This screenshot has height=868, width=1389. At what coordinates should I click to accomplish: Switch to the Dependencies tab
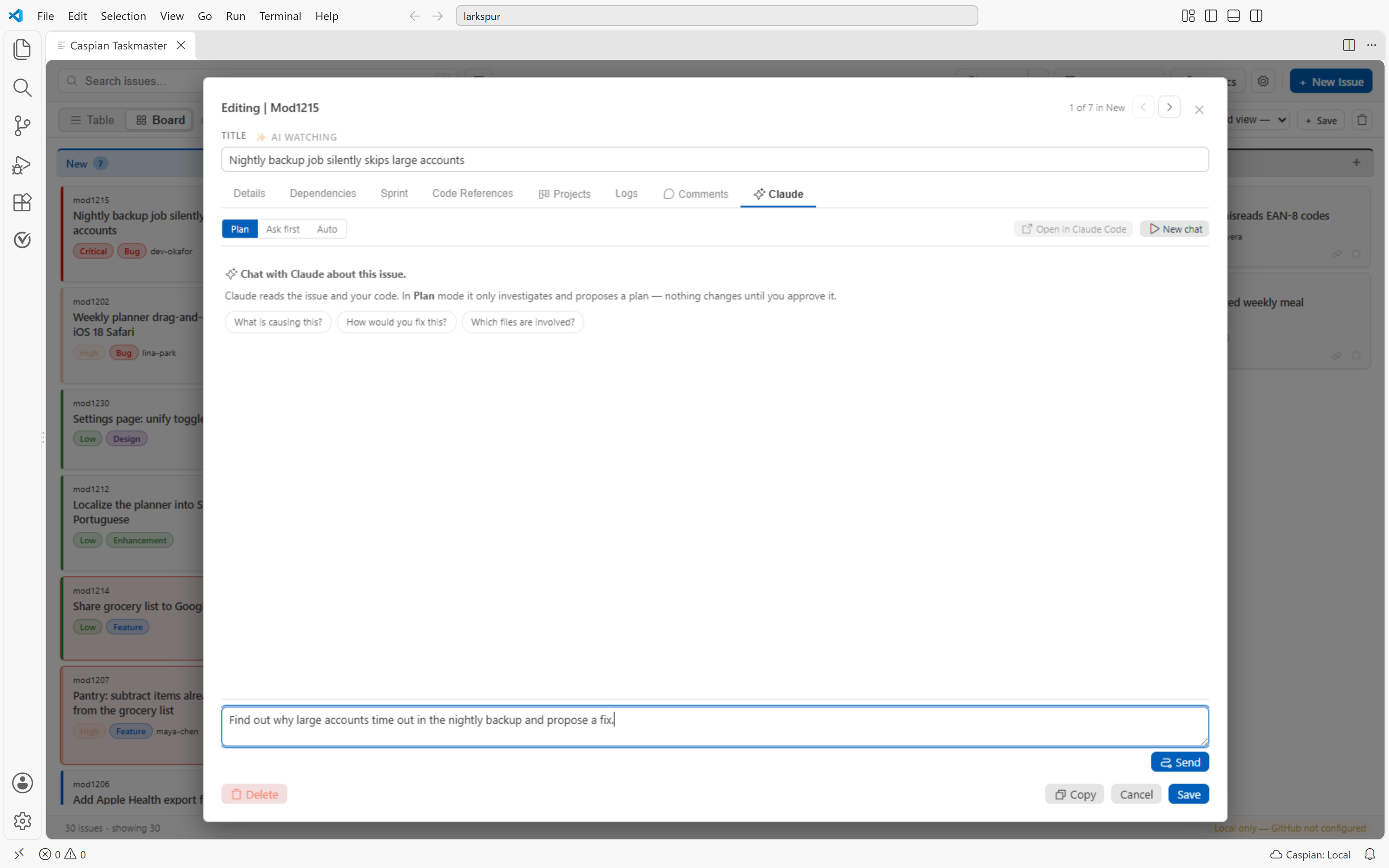323,194
